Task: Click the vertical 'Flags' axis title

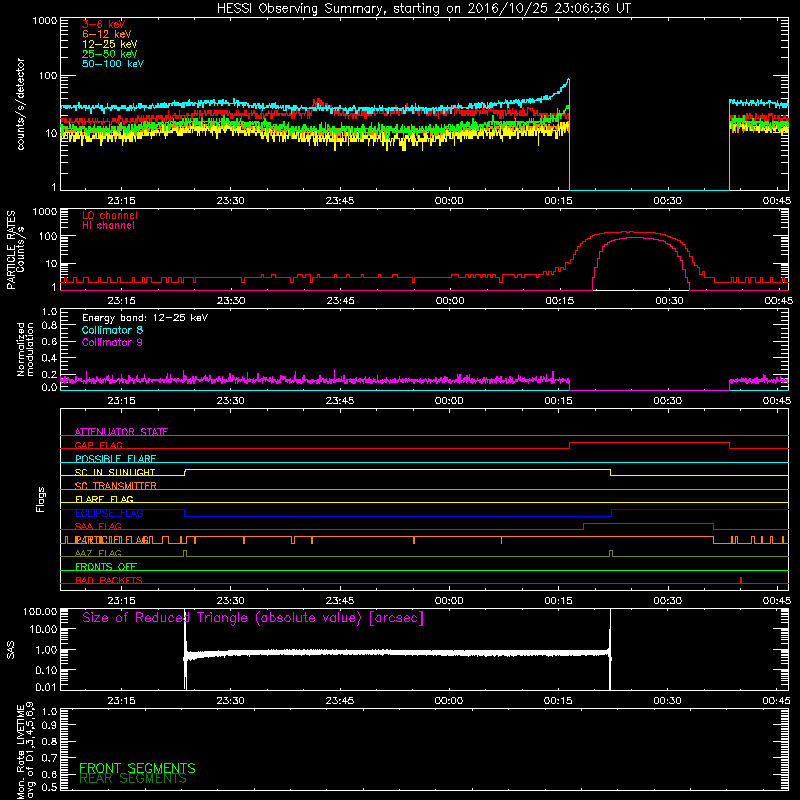Action: pos(41,499)
